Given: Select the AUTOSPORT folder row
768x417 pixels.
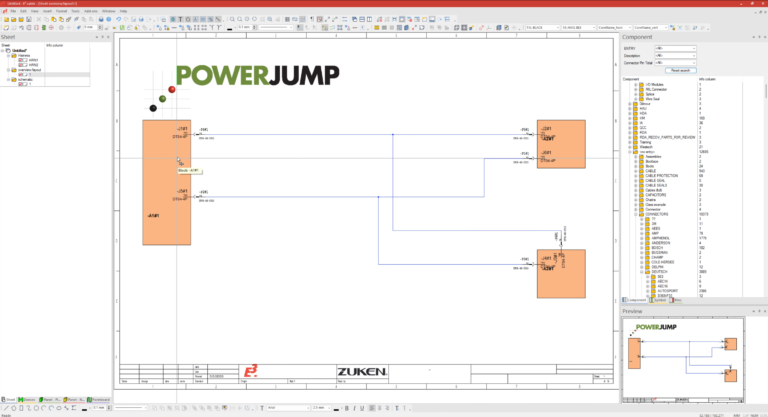Looking at the screenshot, I should pos(668,291).
